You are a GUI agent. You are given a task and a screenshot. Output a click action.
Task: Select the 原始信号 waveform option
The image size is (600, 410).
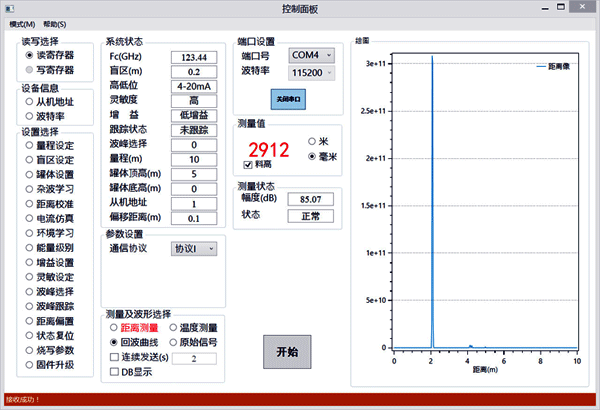pos(174,342)
